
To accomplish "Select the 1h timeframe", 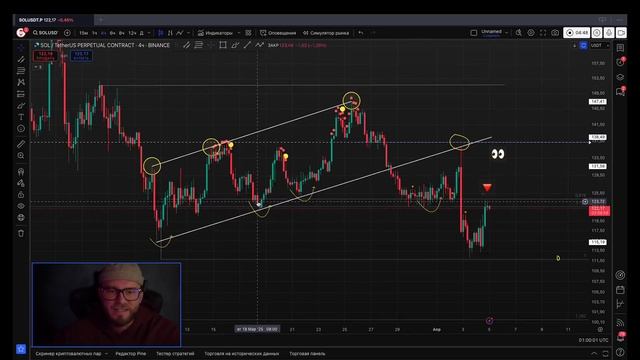I will pos(95,33).
